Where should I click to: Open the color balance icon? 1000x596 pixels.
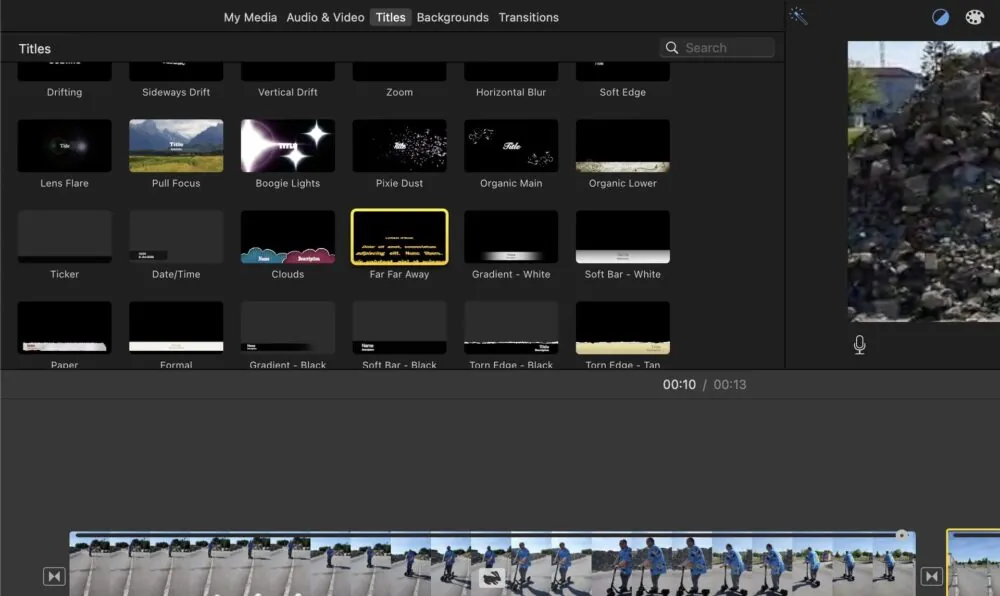point(940,17)
